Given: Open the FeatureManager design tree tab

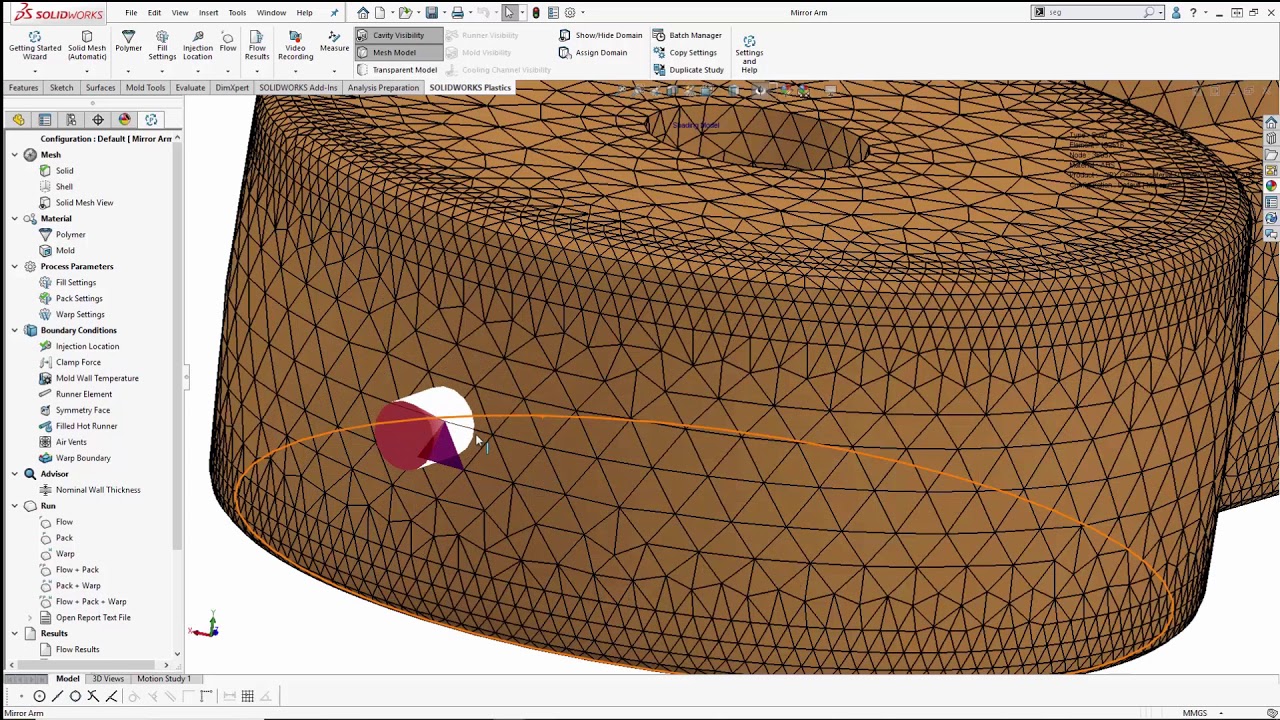Looking at the screenshot, I should [18, 120].
